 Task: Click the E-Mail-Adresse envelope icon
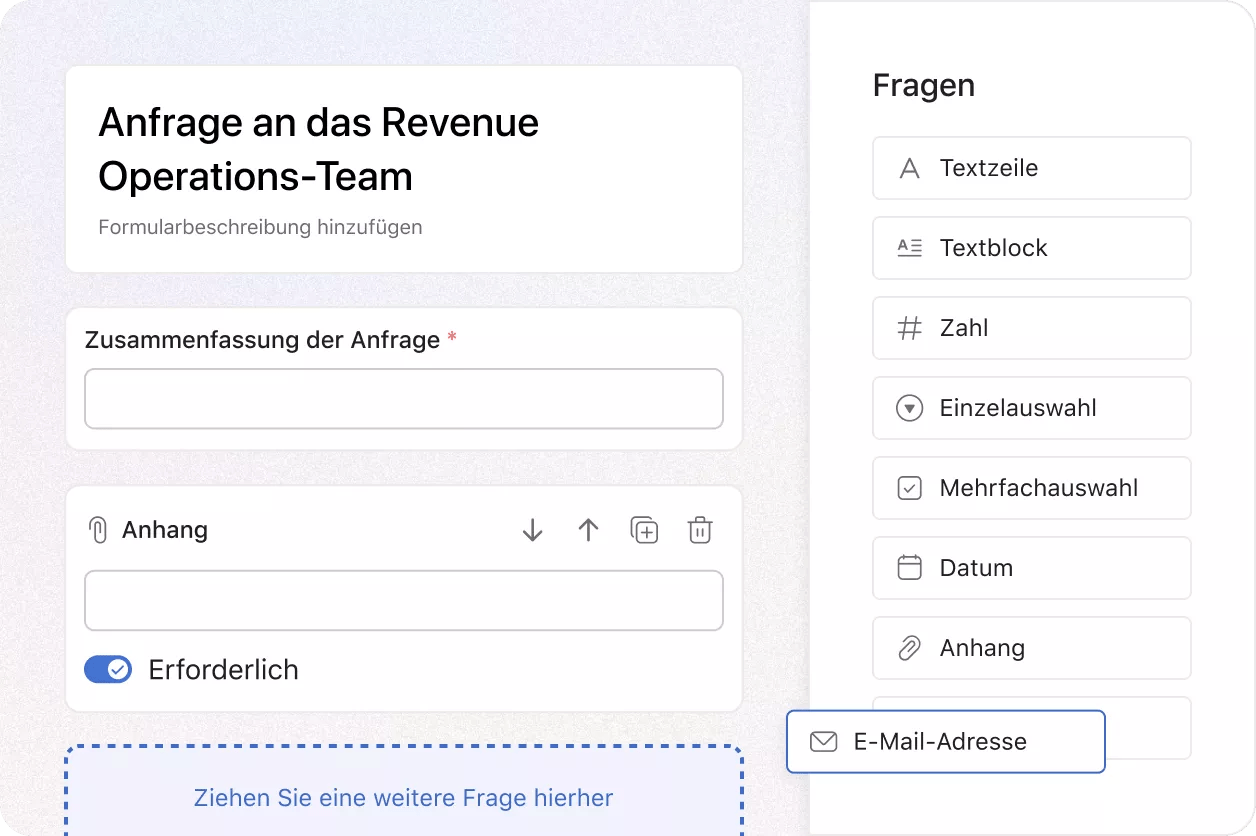point(823,742)
